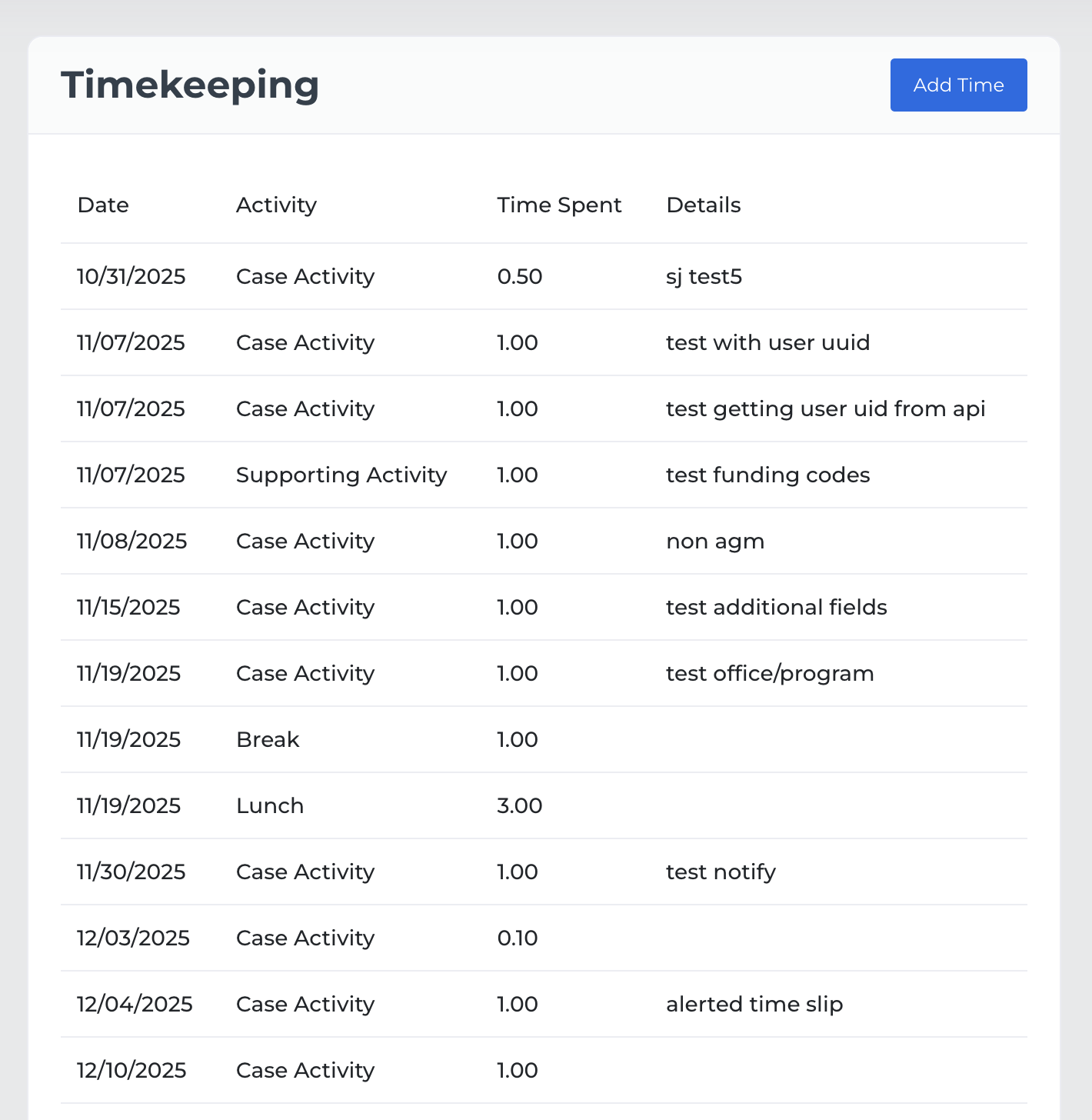Open the 'alerted time slip' entry
The width and height of the screenshot is (1092, 1120).
(544, 1005)
